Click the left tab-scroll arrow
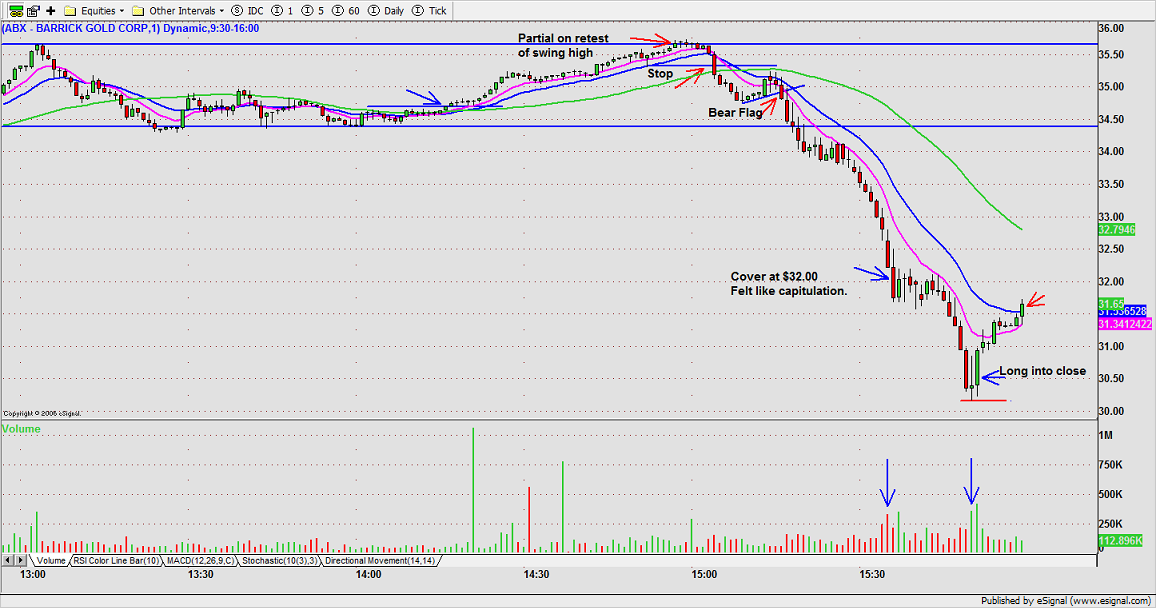This screenshot has width=1156, height=608. pos(7,561)
